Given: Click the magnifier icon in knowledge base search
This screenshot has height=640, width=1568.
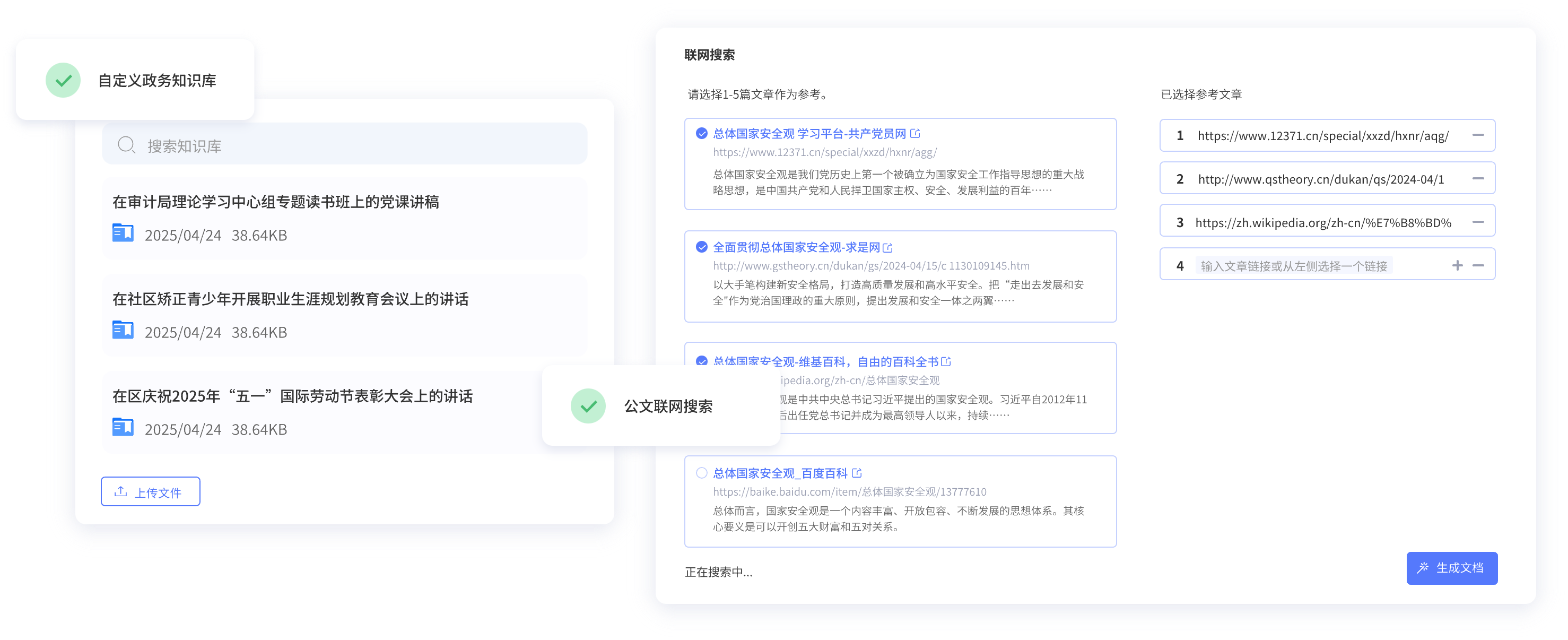Looking at the screenshot, I should point(126,145).
